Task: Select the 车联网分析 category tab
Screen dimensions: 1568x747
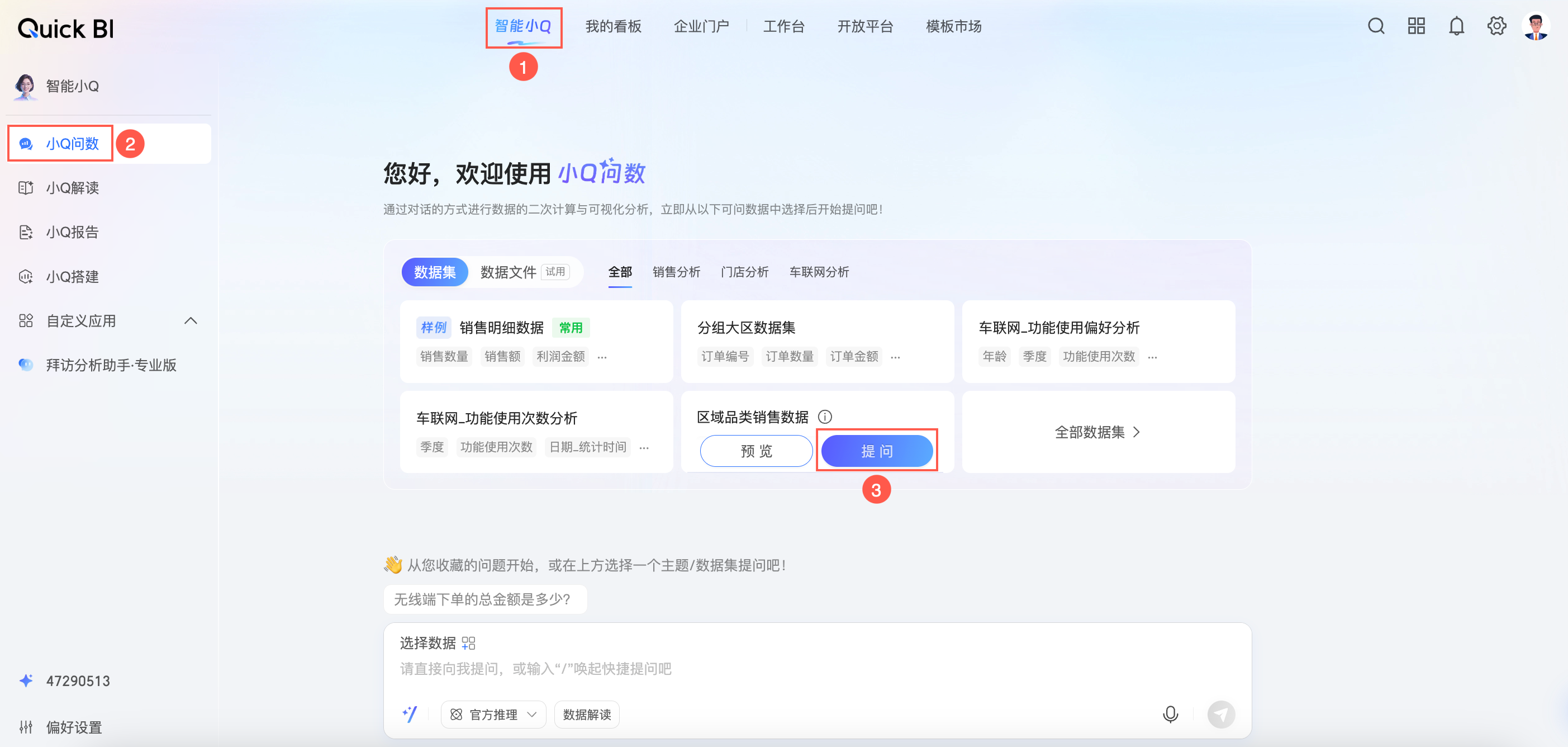Action: [819, 272]
